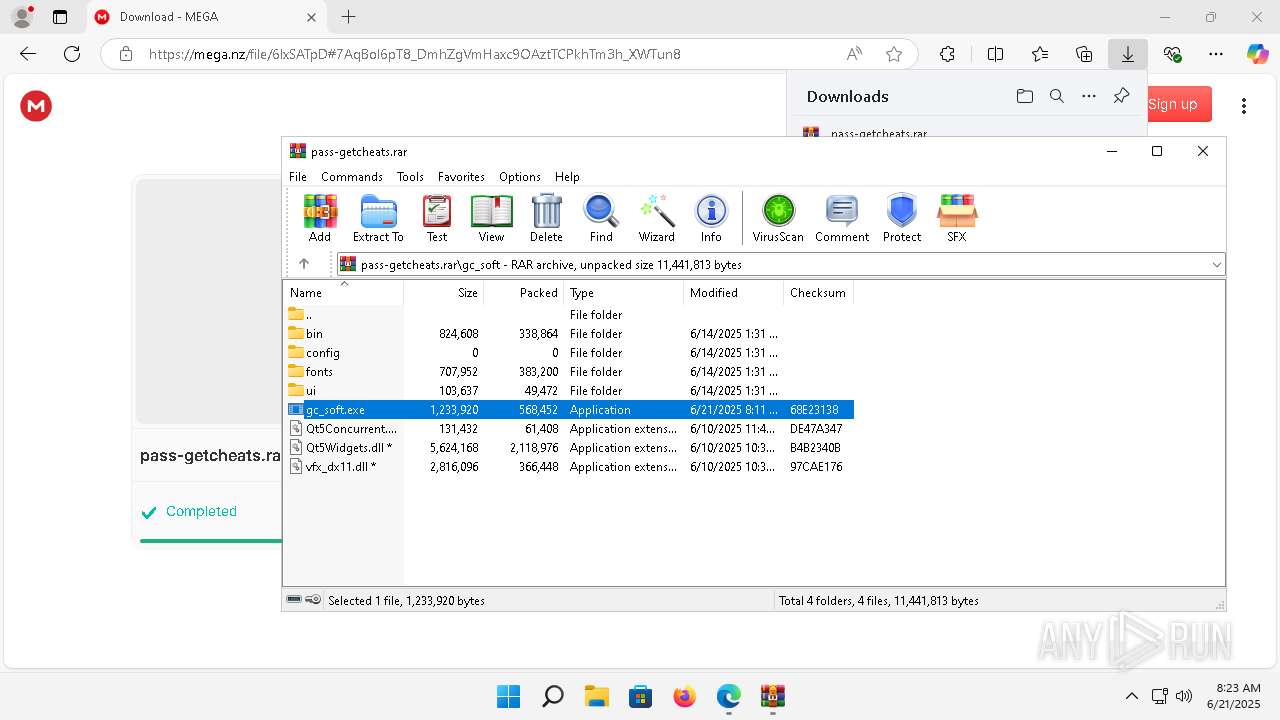
Task: Select Qt5Concurrent dll file
Action: (x=569, y=428)
